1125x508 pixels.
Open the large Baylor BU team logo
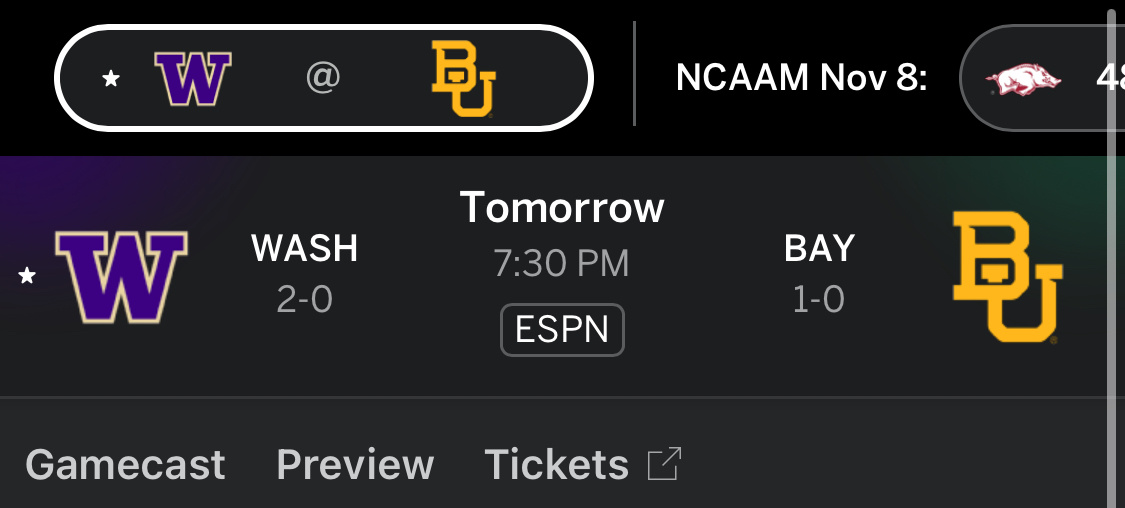[1006, 277]
